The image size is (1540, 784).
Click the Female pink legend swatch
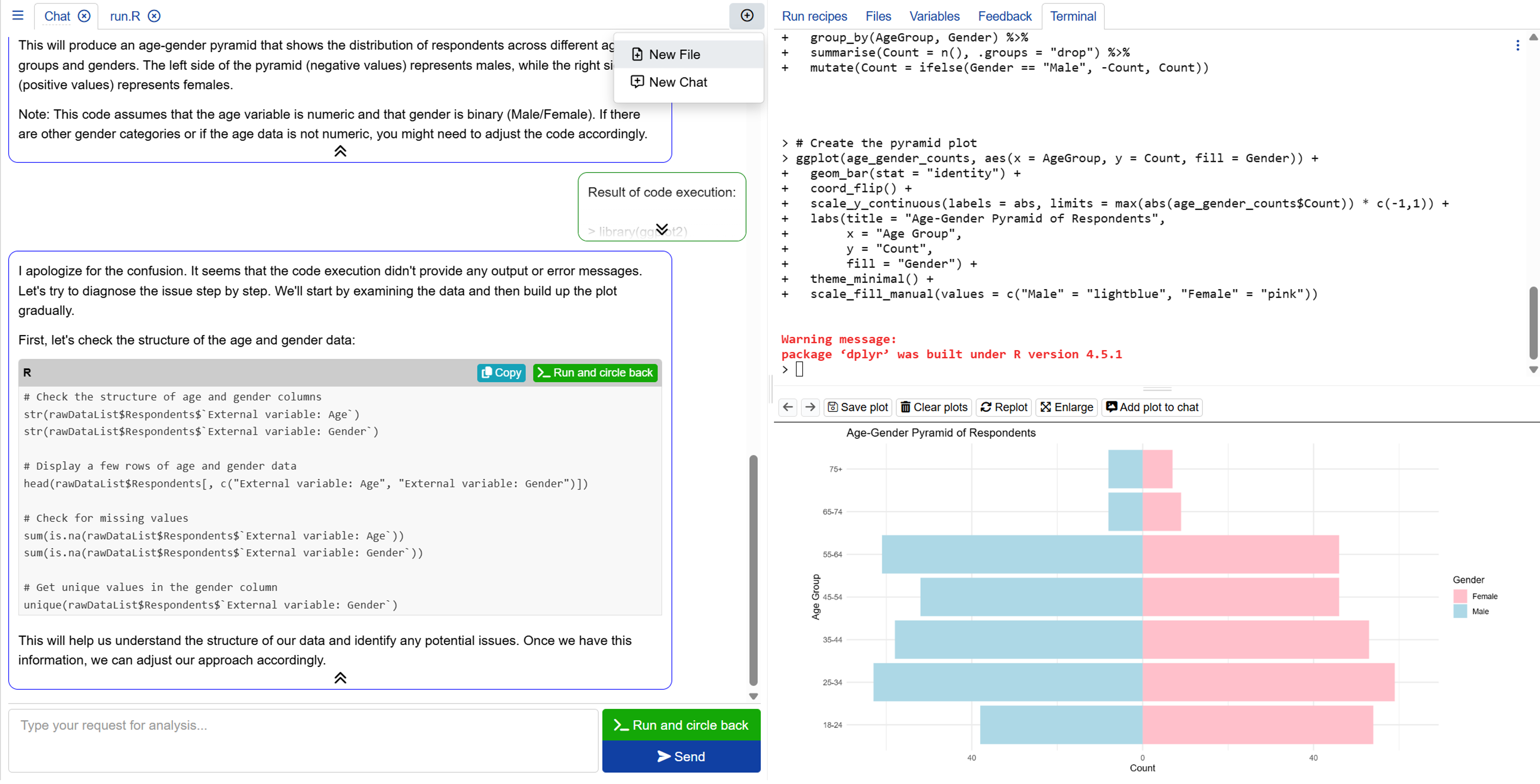[1460, 596]
